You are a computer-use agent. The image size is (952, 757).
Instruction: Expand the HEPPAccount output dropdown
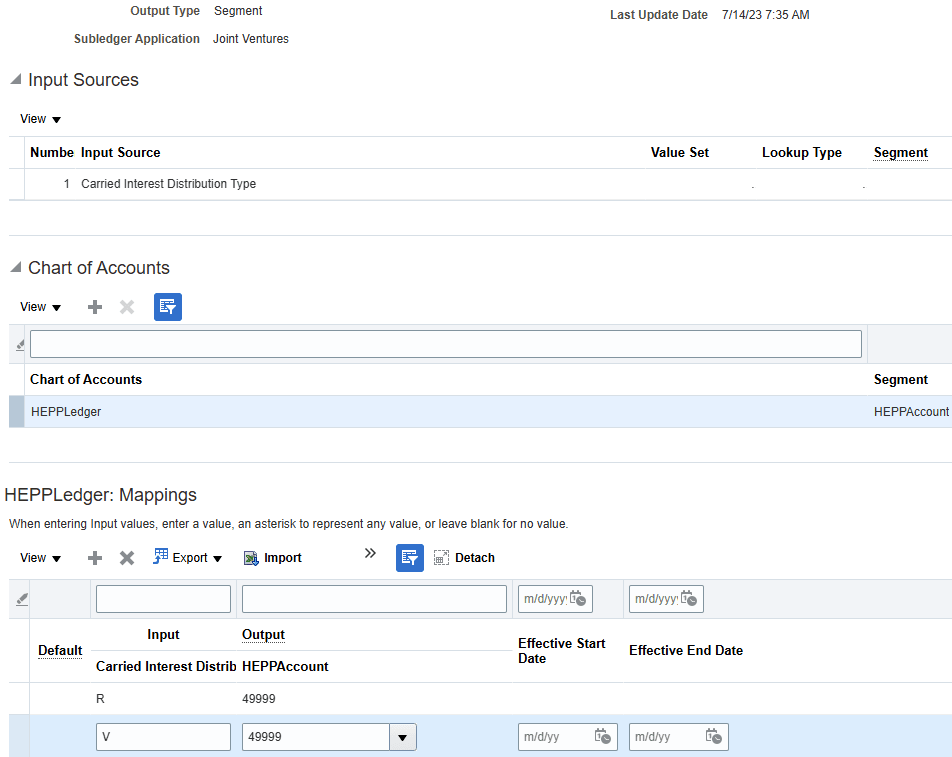[402, 737]
